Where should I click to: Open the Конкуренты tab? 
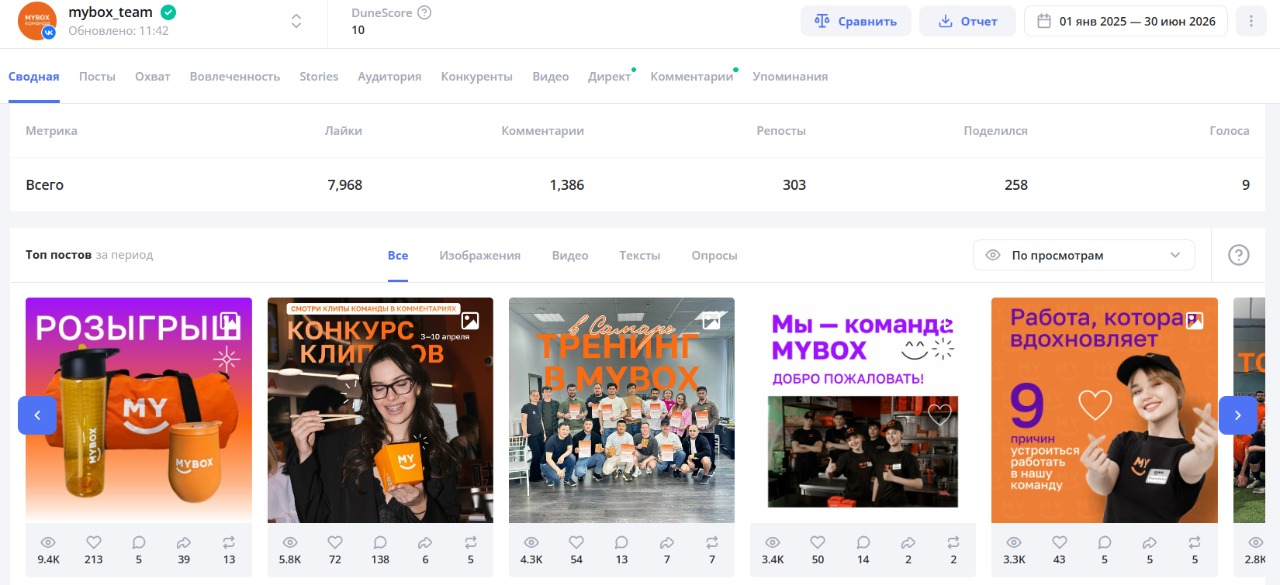pyautogui.click(x=476, y=76)
